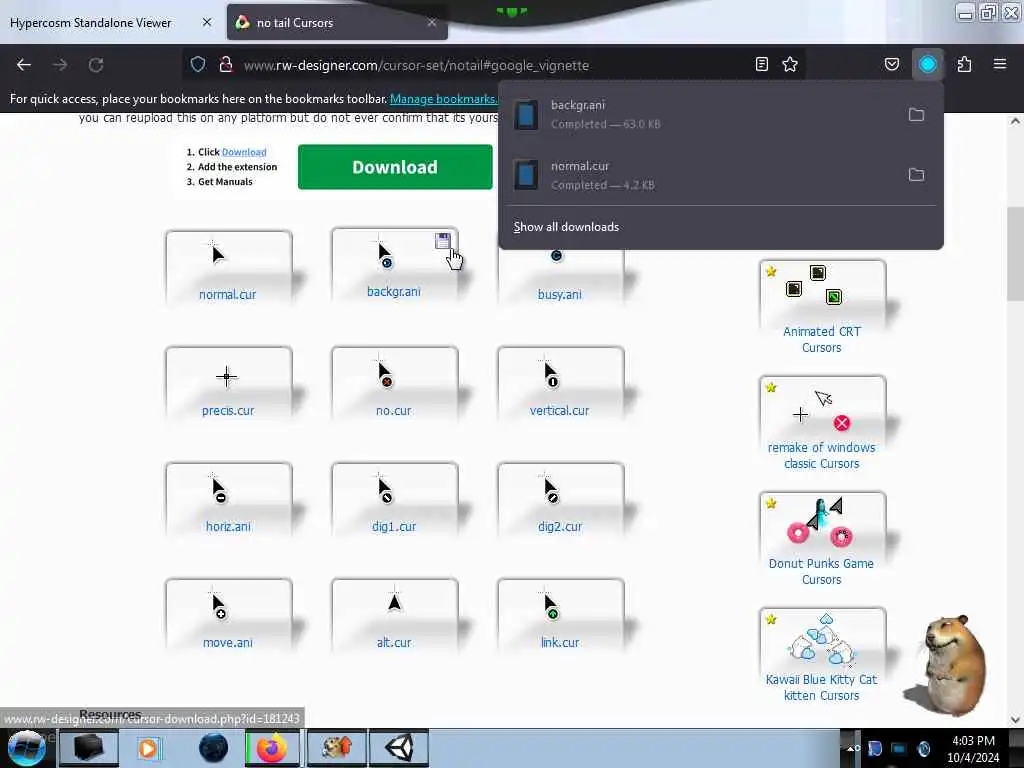This screenshot has width=1024, height=768.
Task: Open the Firefox taskbar icon
Action: [x=272, y=748]
